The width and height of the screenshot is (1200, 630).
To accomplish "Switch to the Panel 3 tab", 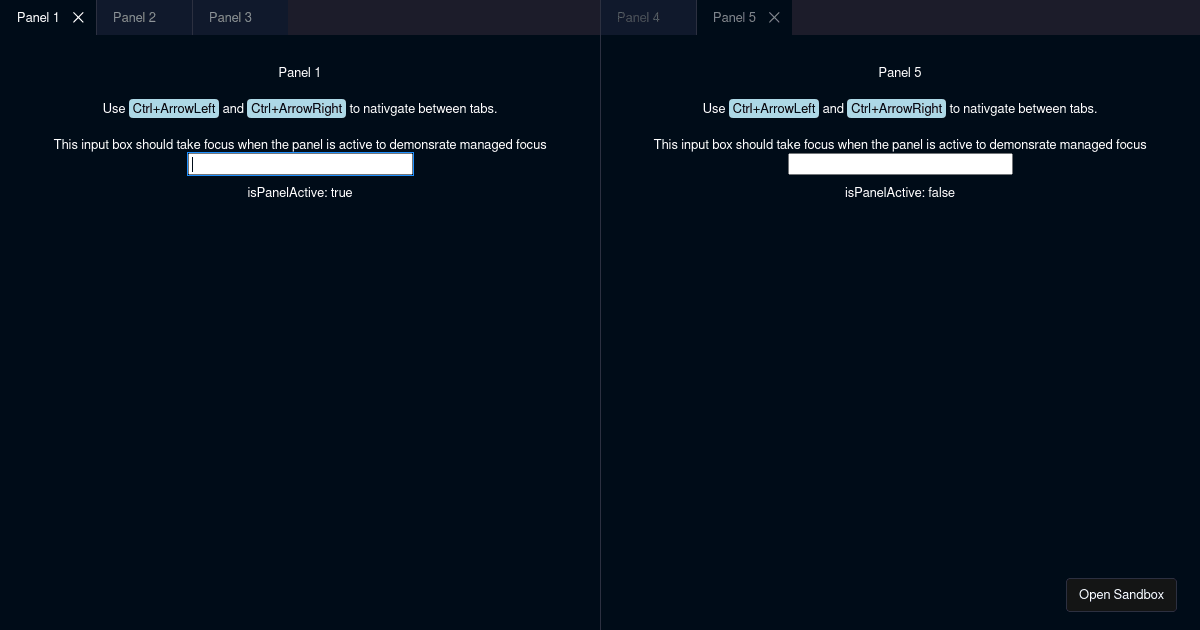I will (240, 17).
